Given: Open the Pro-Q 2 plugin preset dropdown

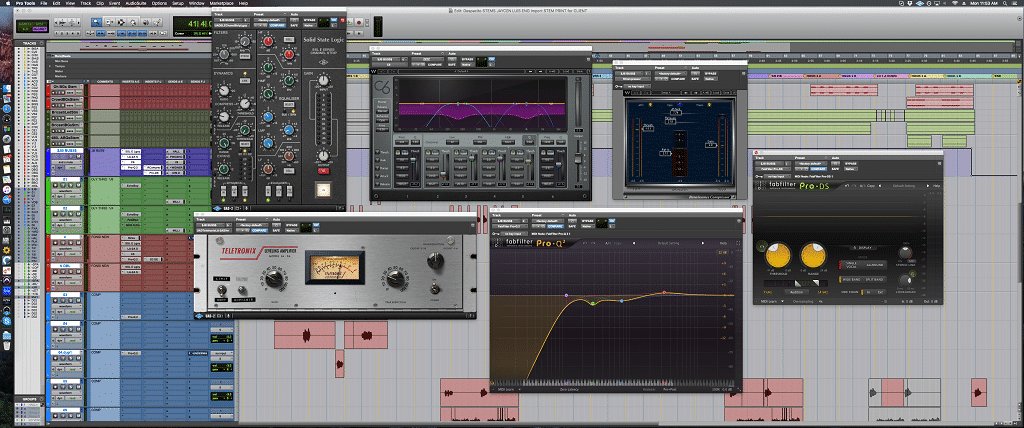Looking at the screenshot, I should (x=548, y=221).
